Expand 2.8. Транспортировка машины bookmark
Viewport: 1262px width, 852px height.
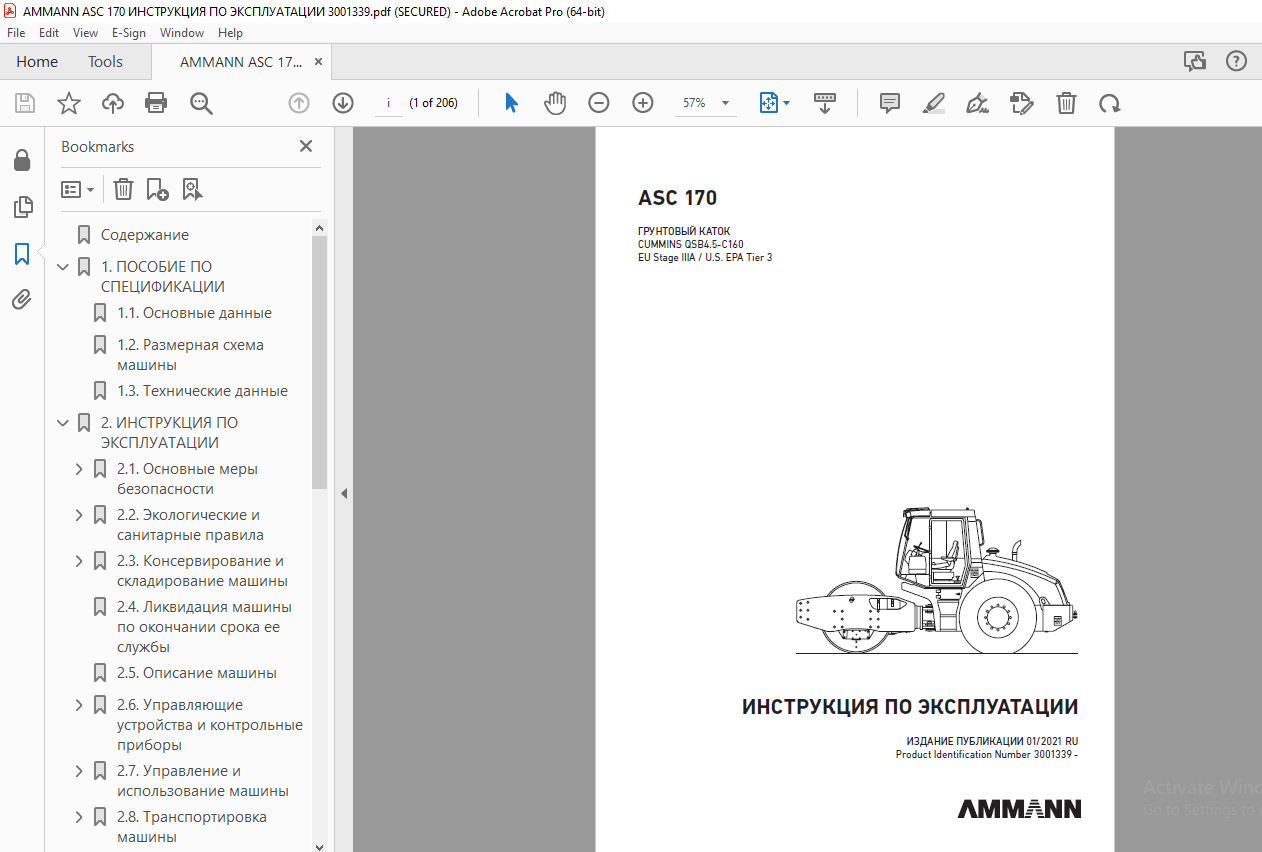(79, 817)
